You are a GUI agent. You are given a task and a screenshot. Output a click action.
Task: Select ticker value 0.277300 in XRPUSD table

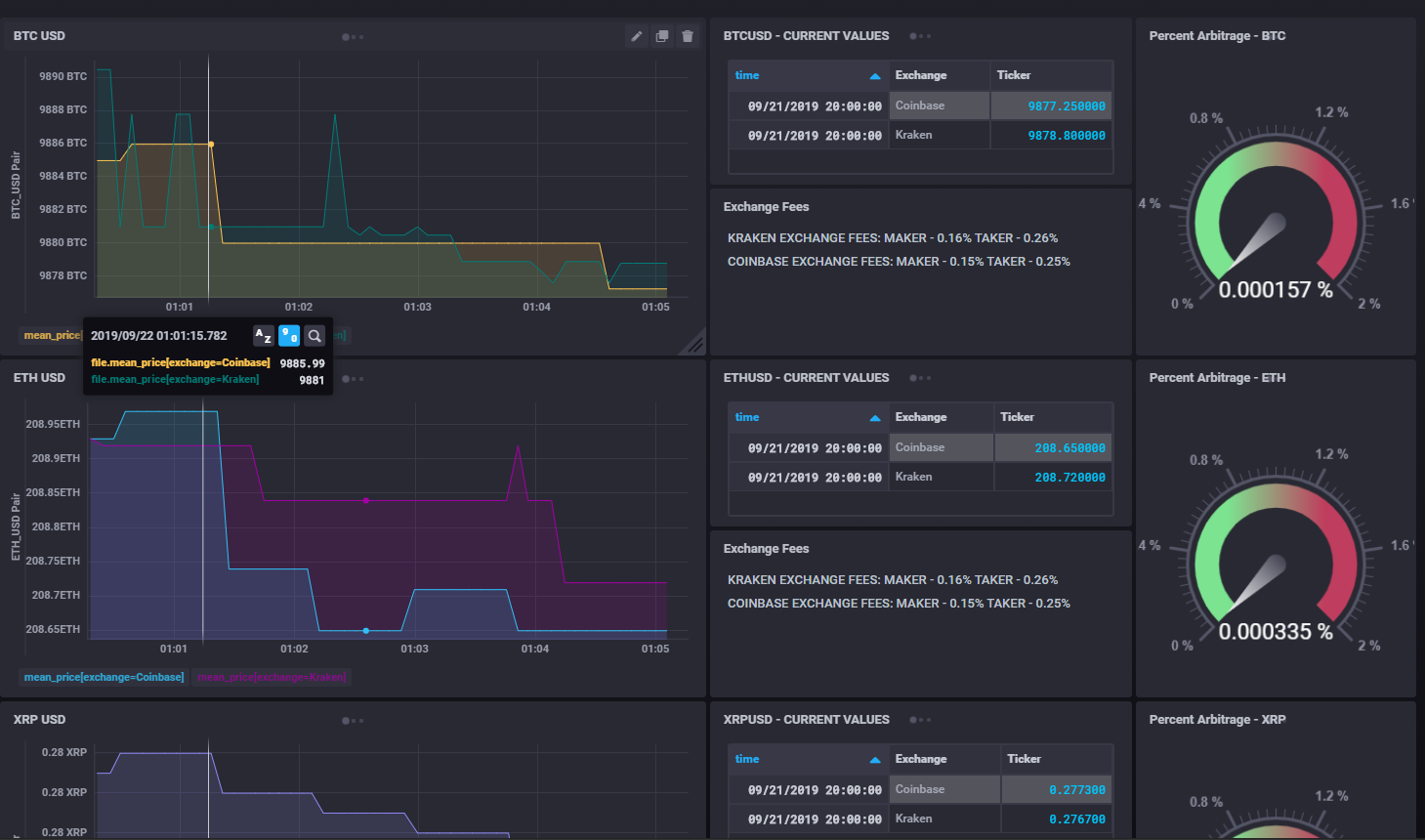click(x=1077, y=790)
